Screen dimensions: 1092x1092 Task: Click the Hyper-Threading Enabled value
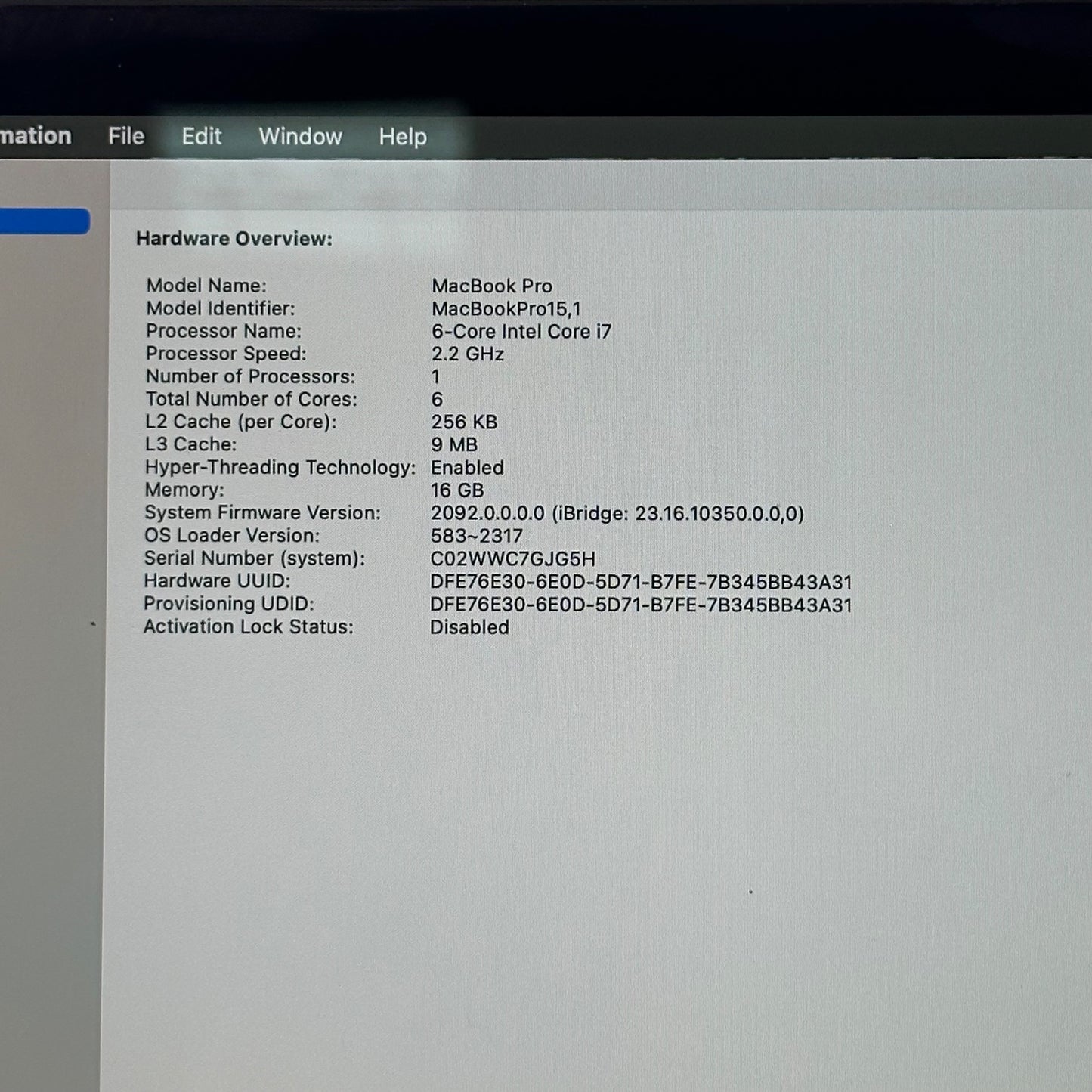pyautogui.click(x=467, y=468)
